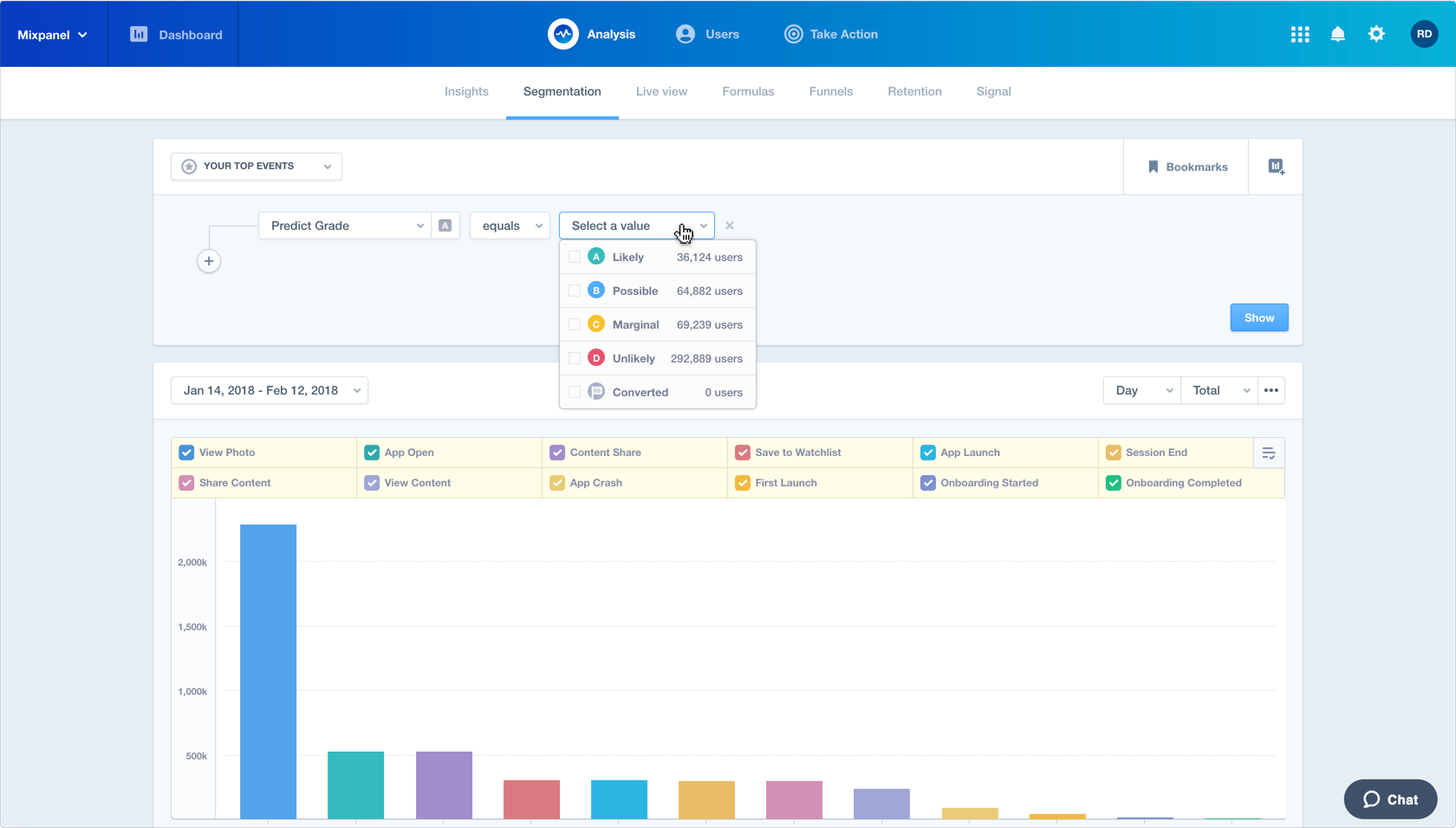Go to the Retention tab

(914, 92)
